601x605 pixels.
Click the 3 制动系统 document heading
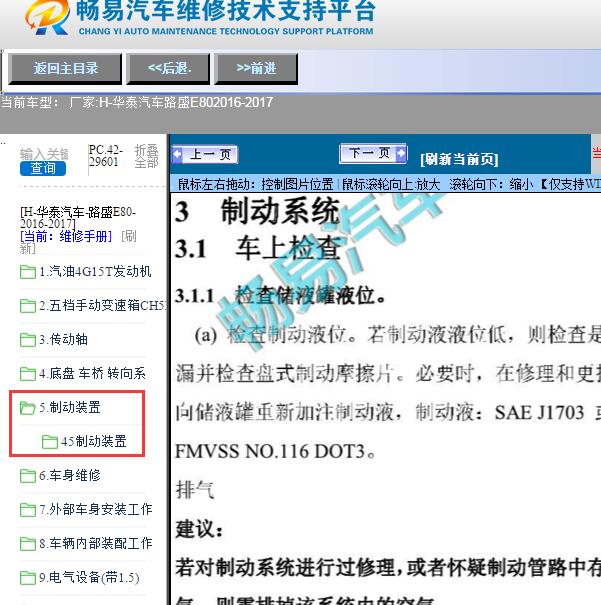tap(257, 211)
